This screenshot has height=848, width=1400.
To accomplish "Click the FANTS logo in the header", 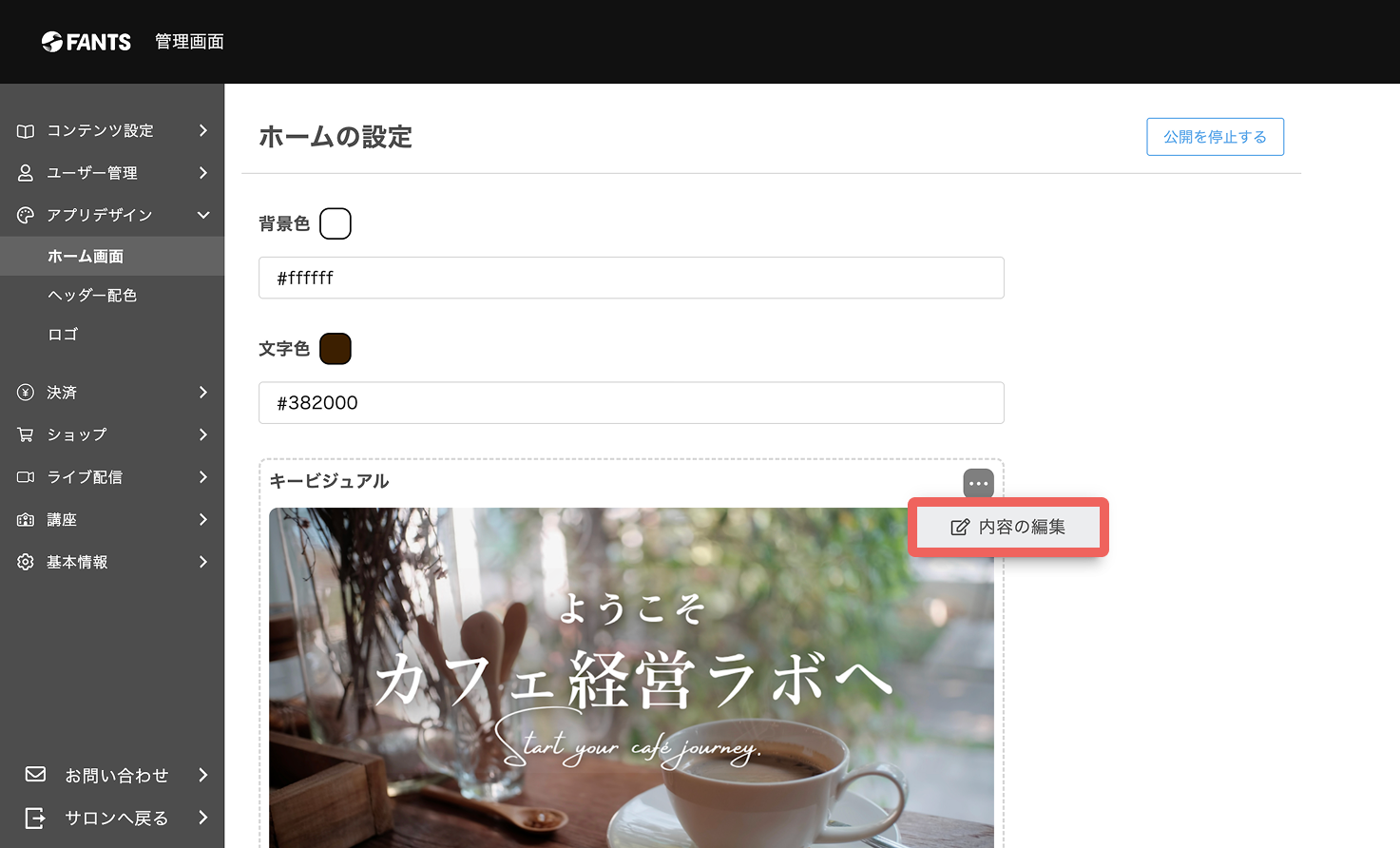I will [x=86, y=42].
